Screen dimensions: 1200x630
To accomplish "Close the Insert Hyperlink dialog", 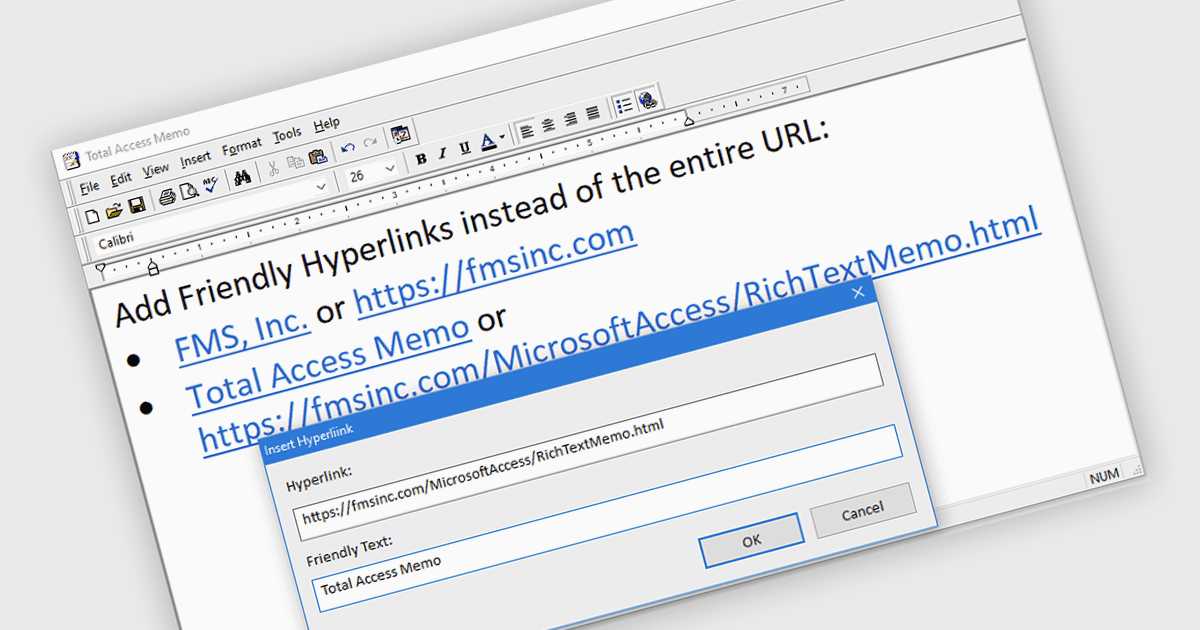I will pyautogui.click(x=858, y=293).
